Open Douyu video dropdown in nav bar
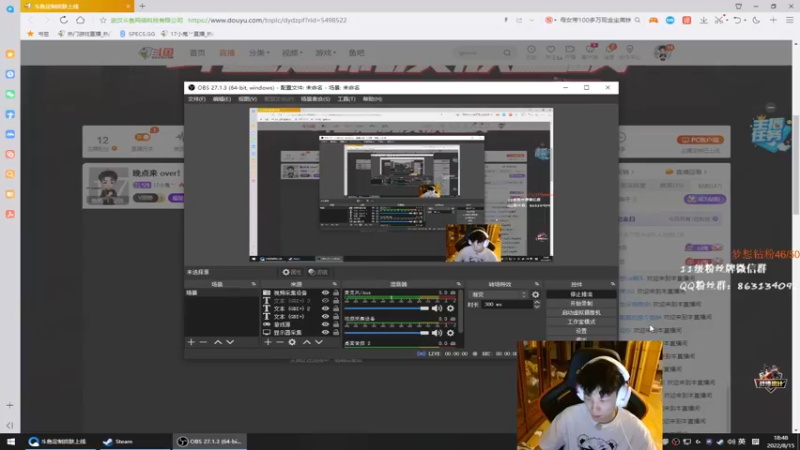 coord(292,53)
